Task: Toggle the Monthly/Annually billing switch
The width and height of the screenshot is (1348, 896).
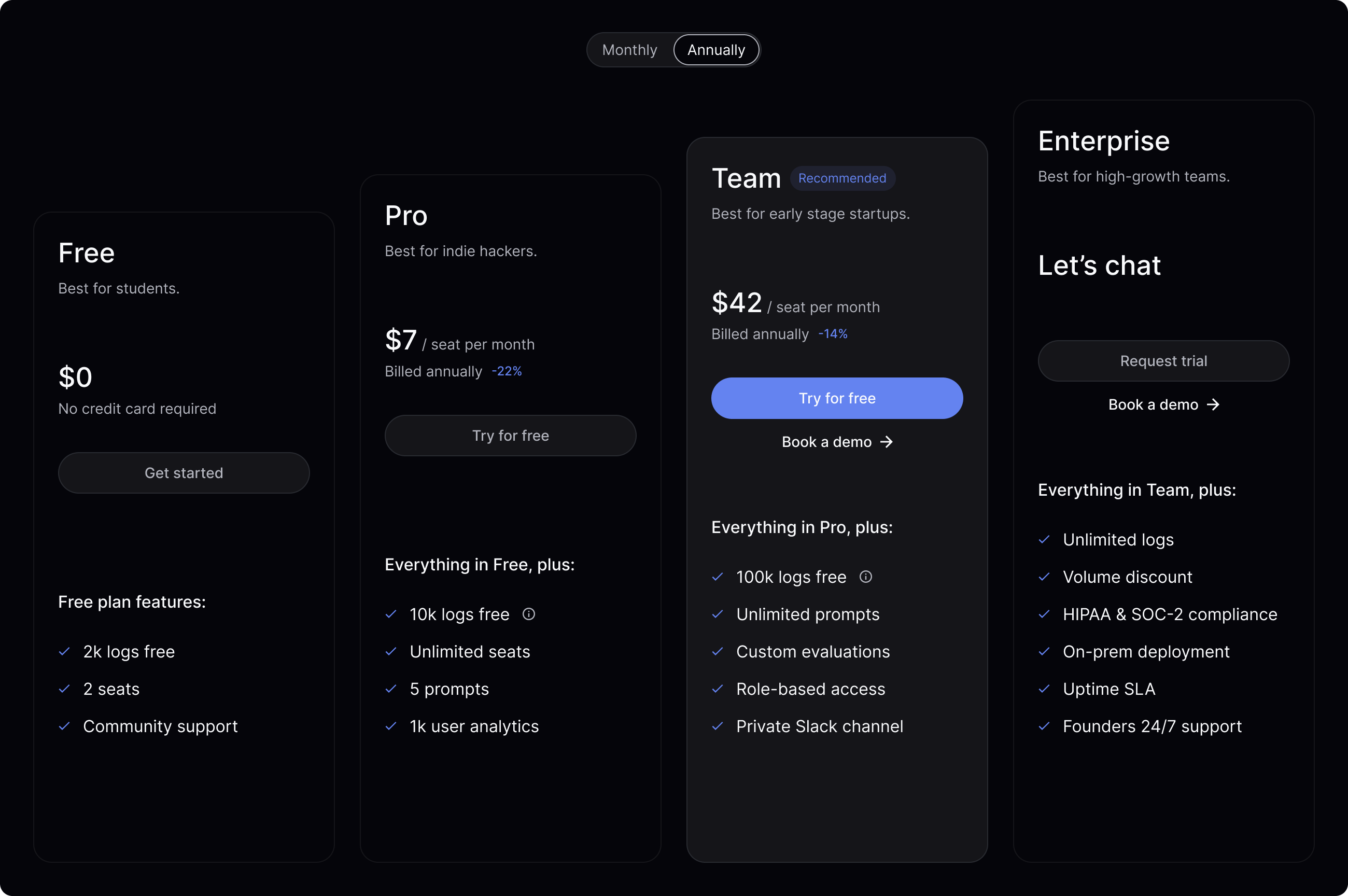Action: (x=673, y=50)
